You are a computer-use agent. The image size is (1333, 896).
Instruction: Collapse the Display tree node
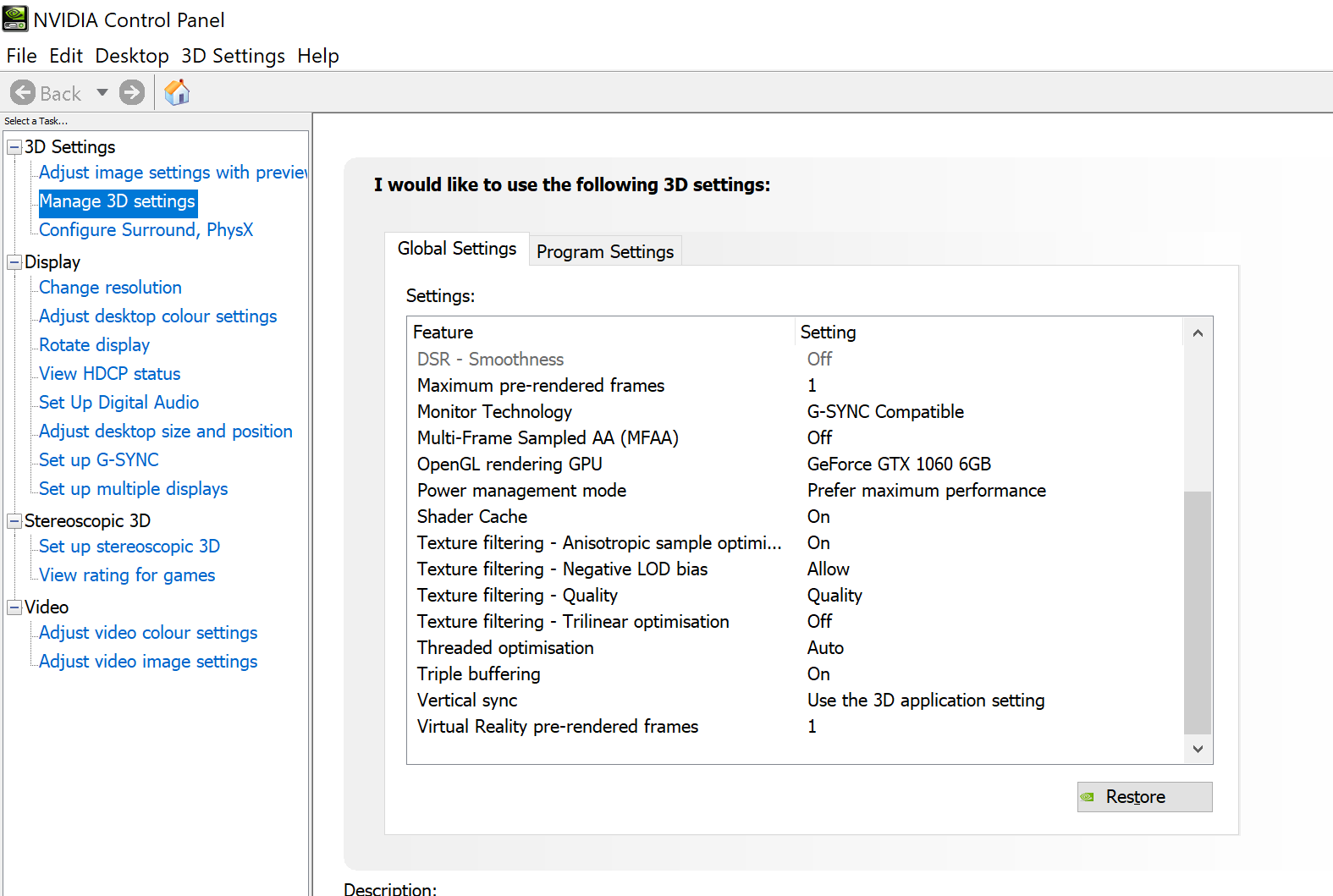pyautogui.click(x=14, y=262)
